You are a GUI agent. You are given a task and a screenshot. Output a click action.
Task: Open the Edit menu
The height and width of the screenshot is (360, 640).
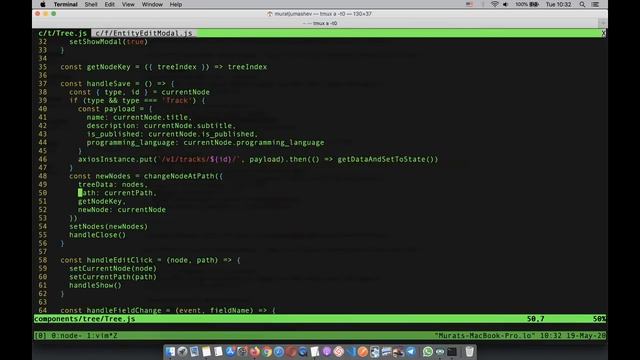109,4
